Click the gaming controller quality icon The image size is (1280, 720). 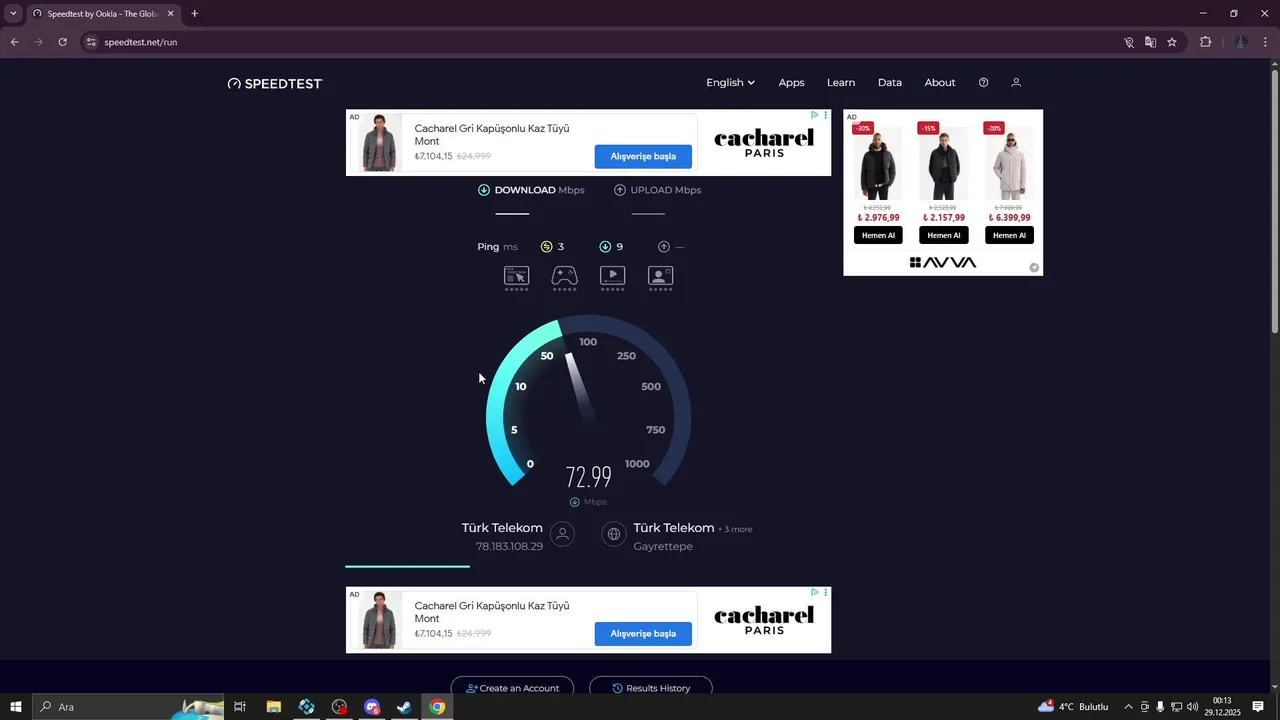pos(565,276)
